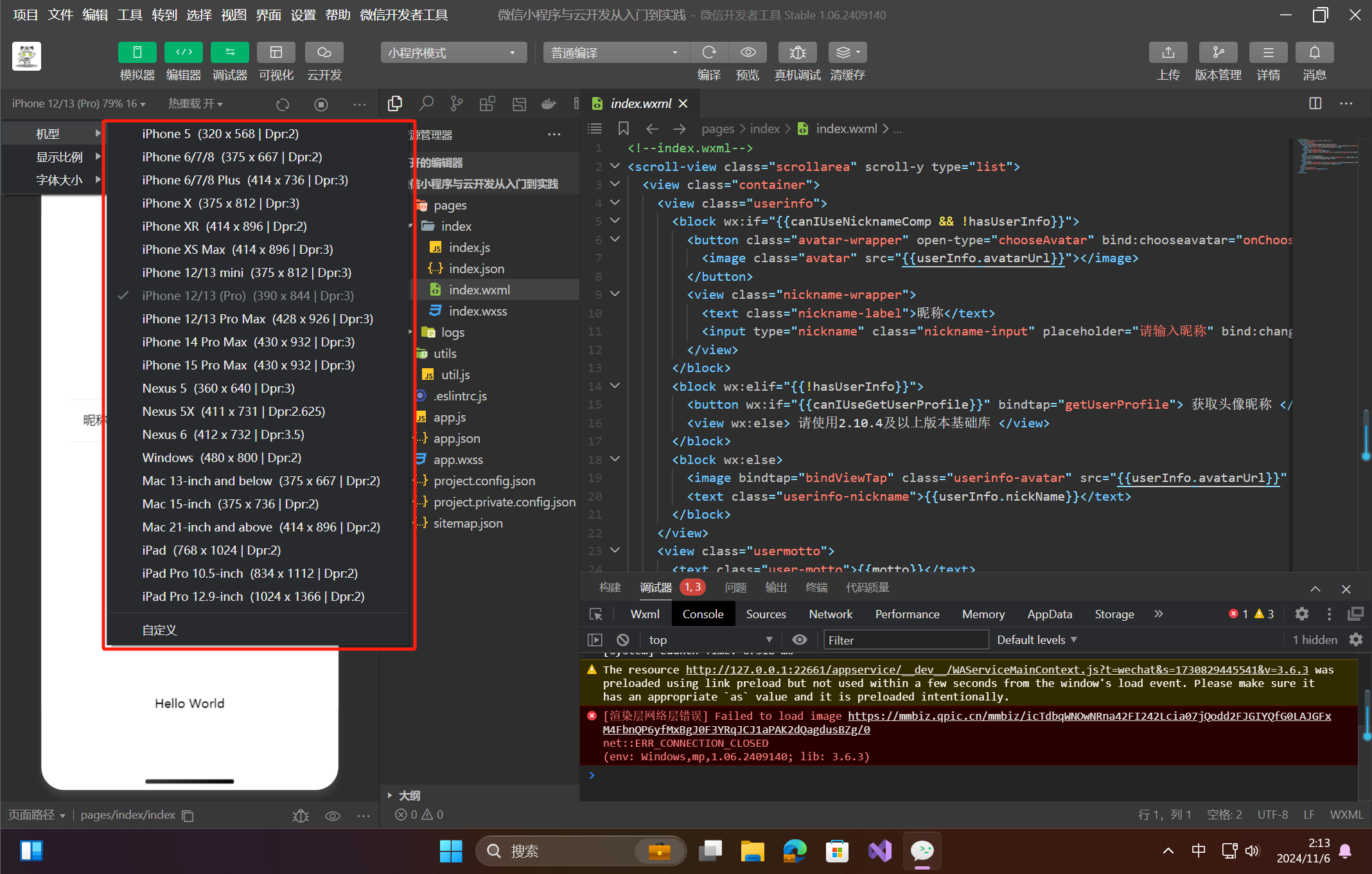Screen dimensions: 1372x874
Task: Click the console Filter input field
Action: (x=906, y=640)
